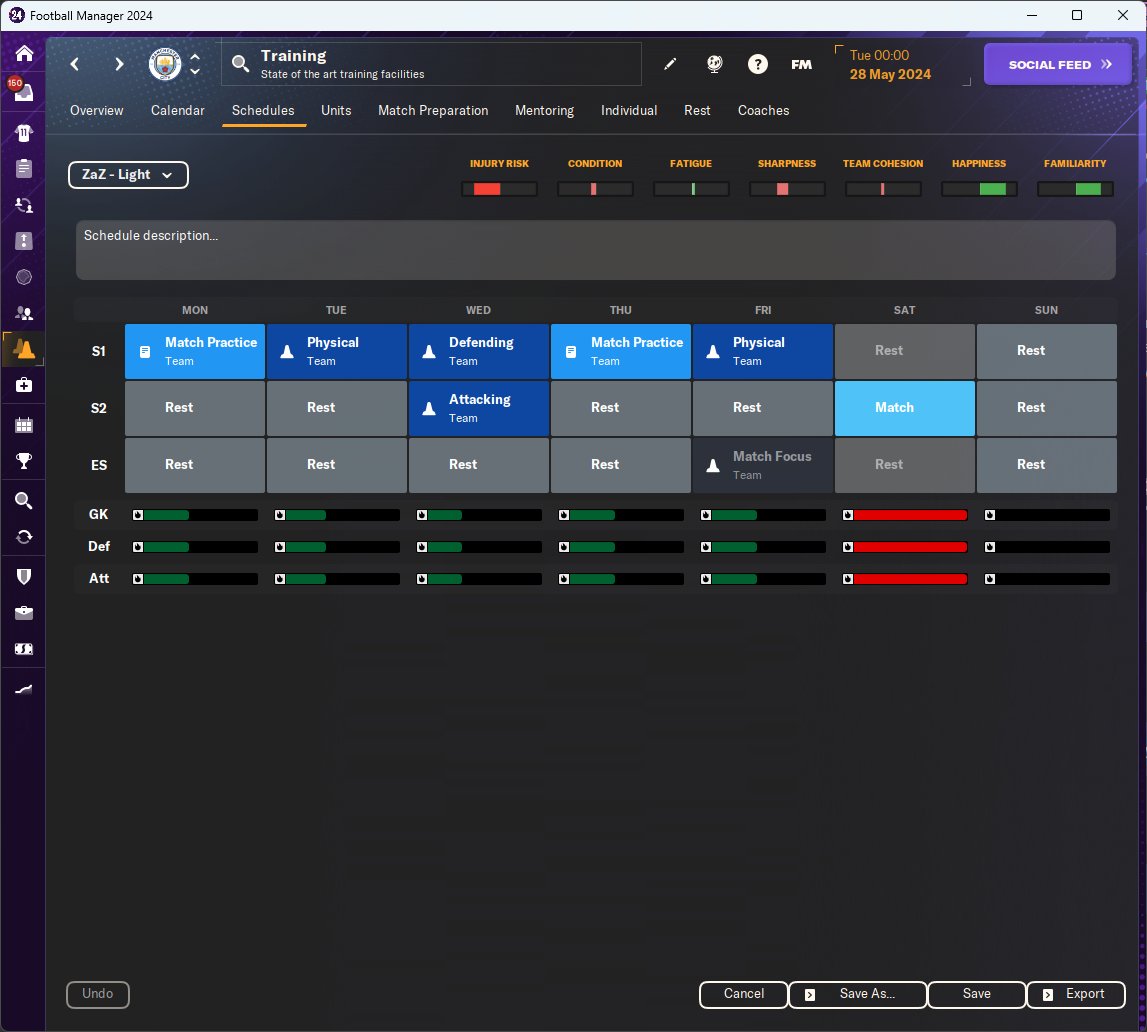This screenshot has height=1032, width=1147.
Task: Select the Training cones sidebar icon
Action: pyautogui.click(x=23, y=349)
